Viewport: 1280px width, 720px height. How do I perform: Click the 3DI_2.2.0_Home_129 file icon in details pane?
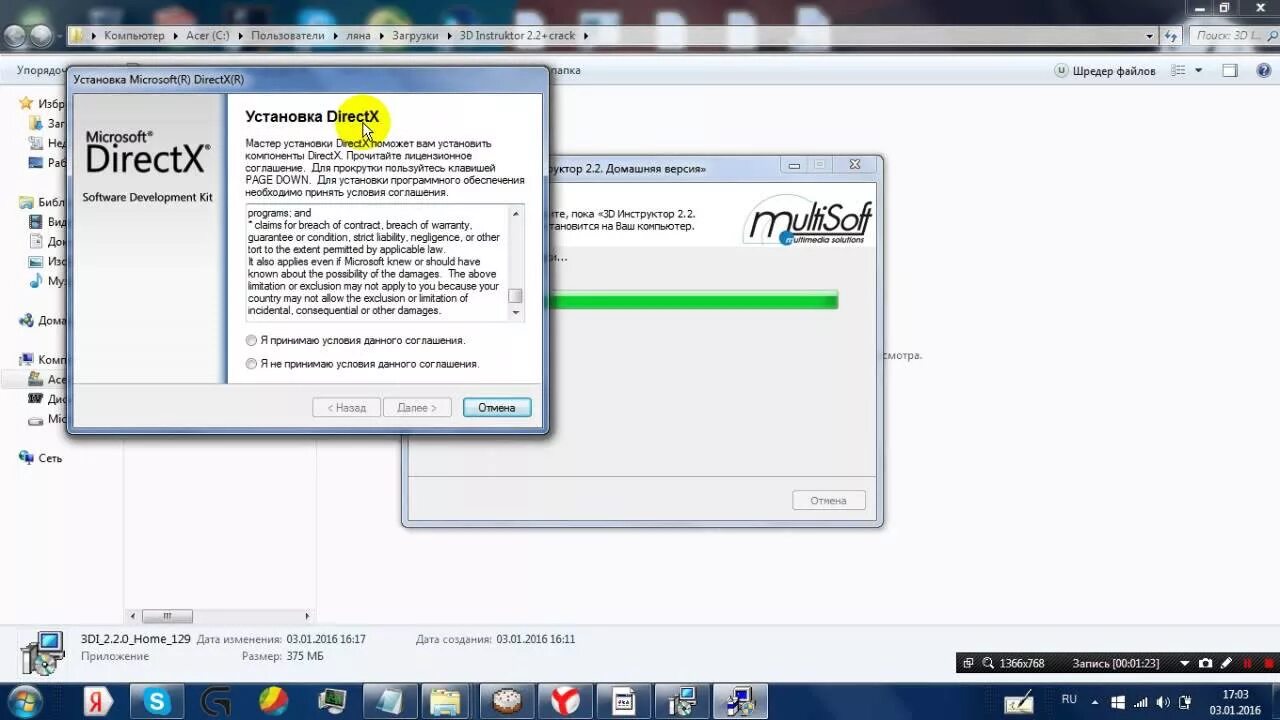pyautogui.click(x=43, y=652)
